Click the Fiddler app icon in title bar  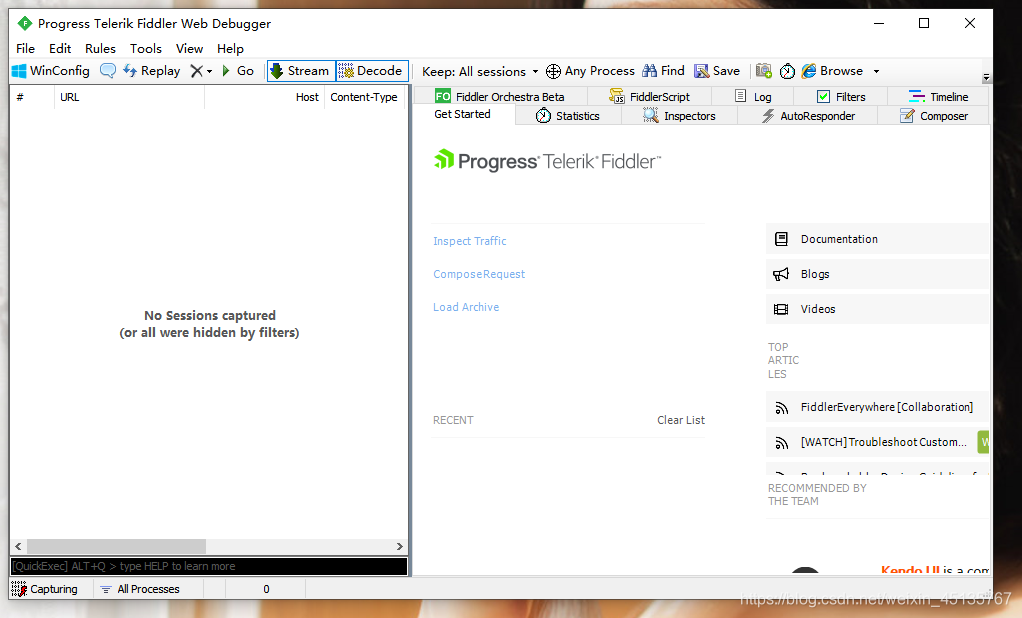[25, 24]
